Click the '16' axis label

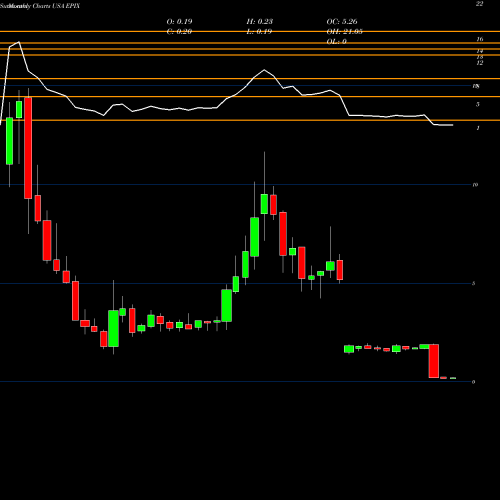pos(479,39)
